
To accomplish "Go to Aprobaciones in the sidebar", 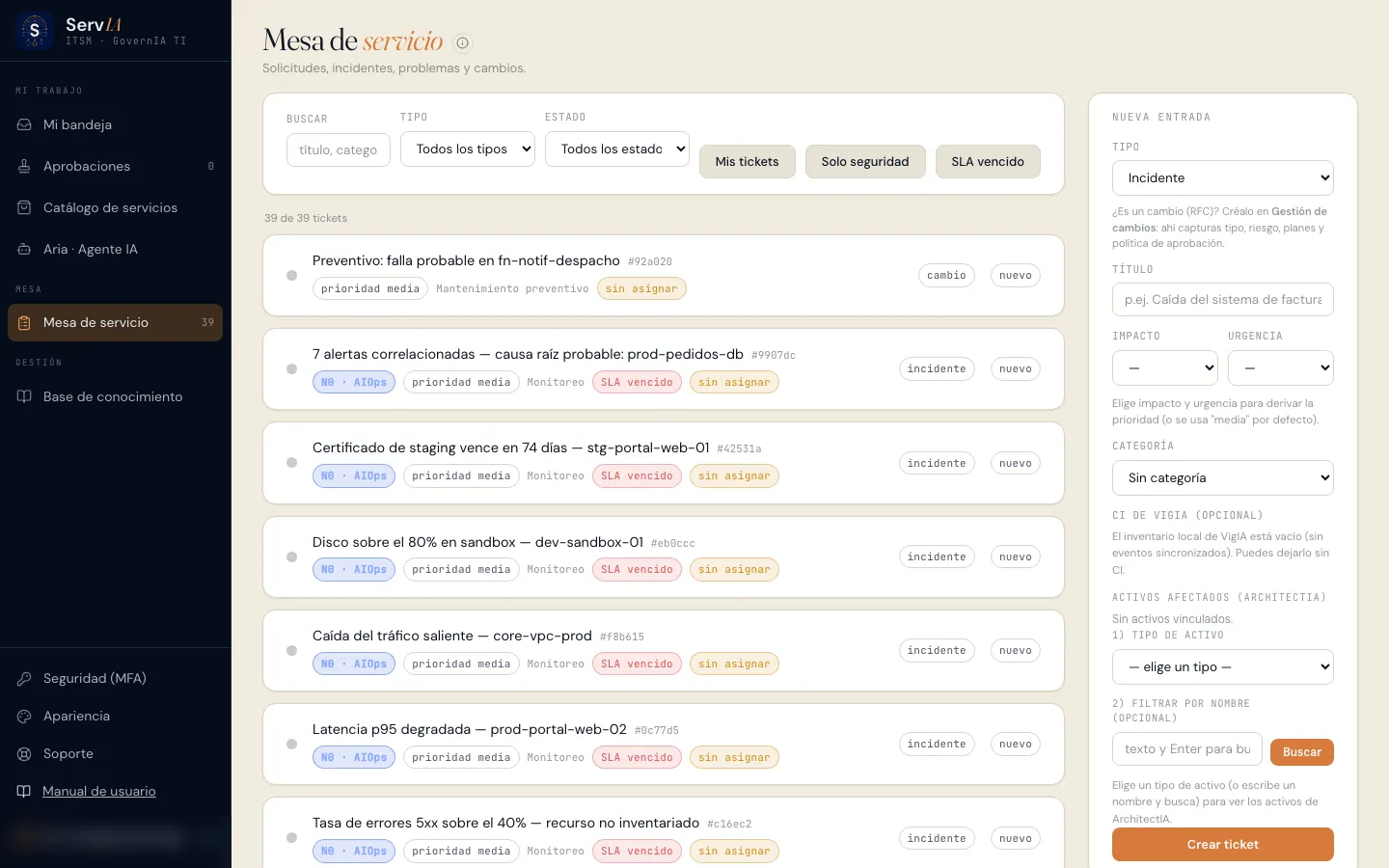I will click(116, 166).
